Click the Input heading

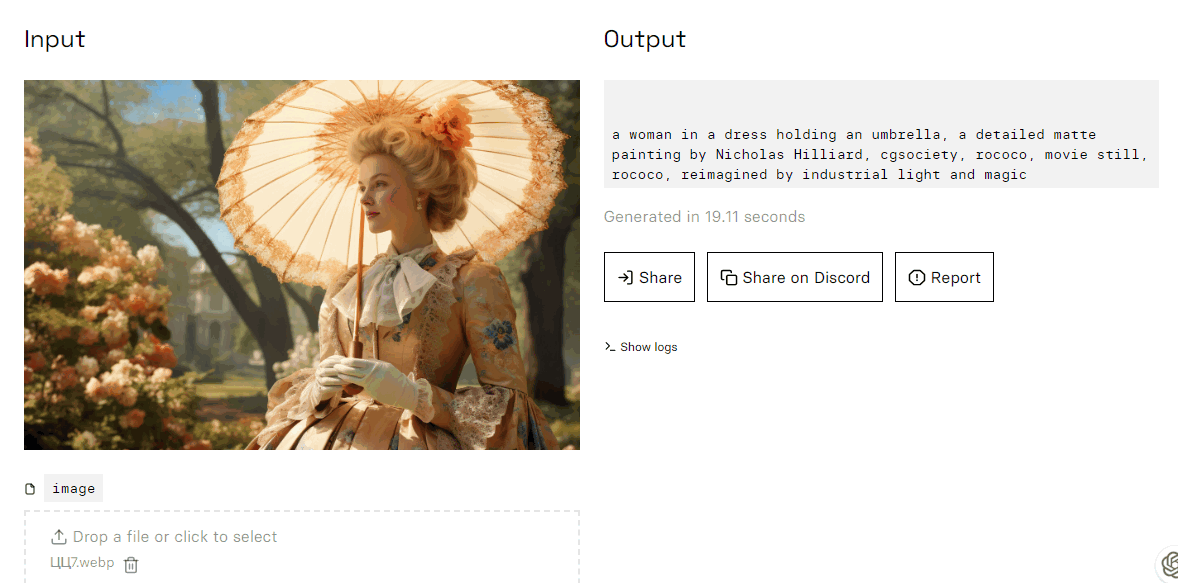pos(55,39)
